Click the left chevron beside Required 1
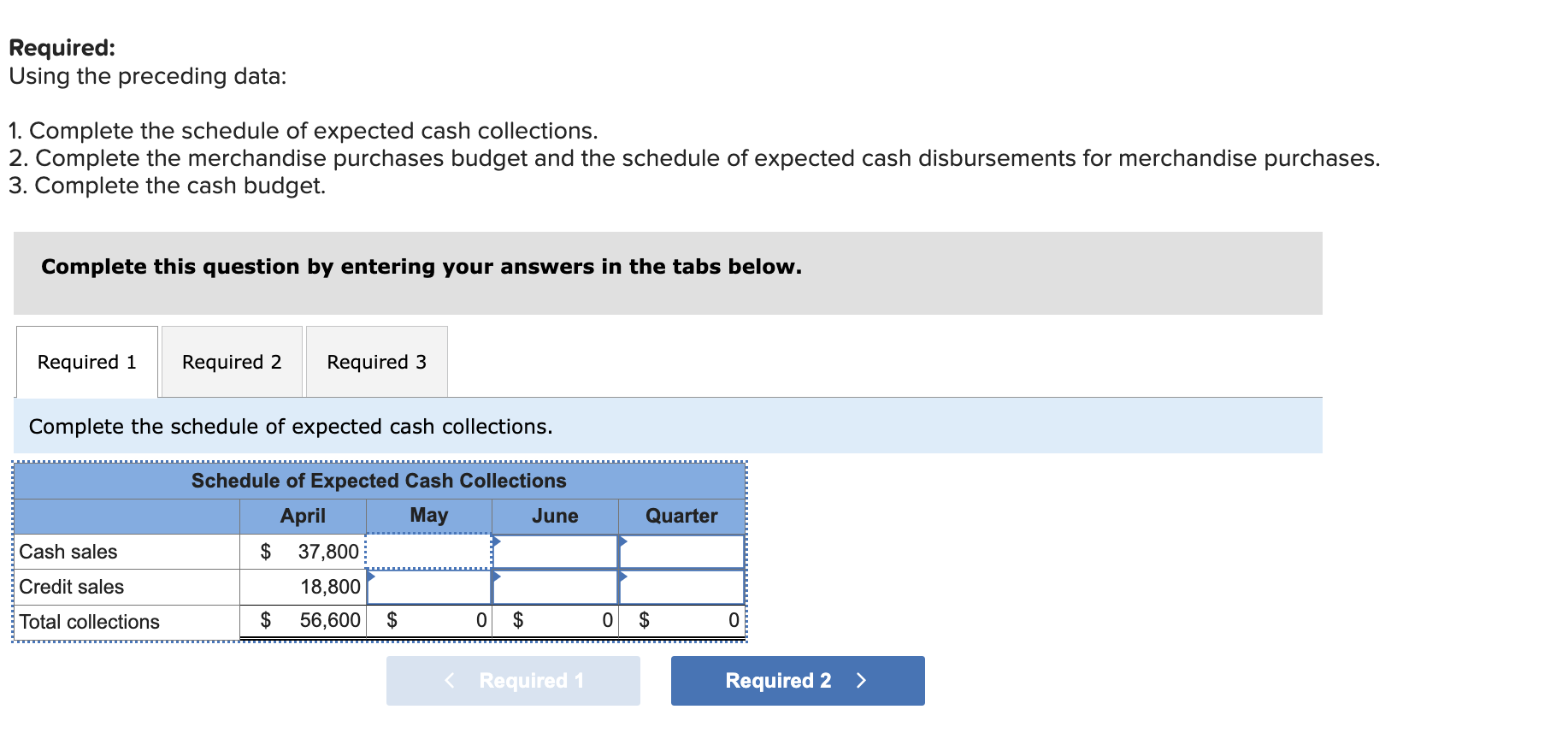The height and width of the screenshot is (739, 1568). (449, 681)
